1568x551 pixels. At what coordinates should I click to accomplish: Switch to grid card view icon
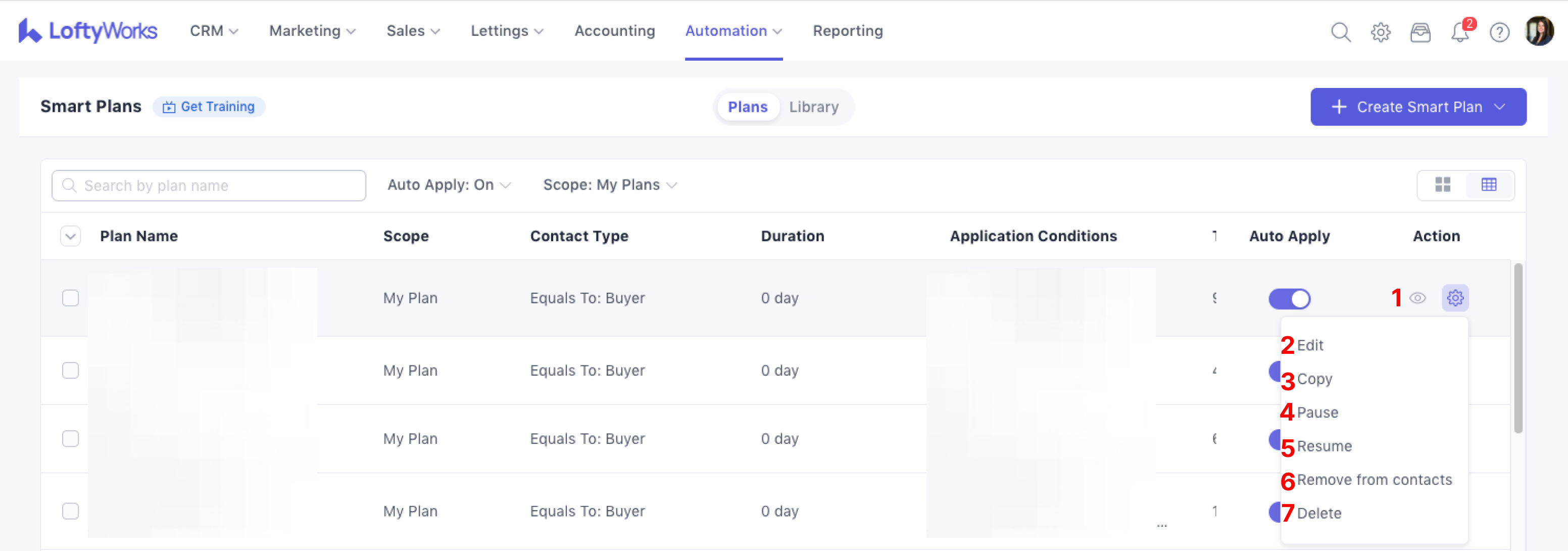[x=1443, y=185]
